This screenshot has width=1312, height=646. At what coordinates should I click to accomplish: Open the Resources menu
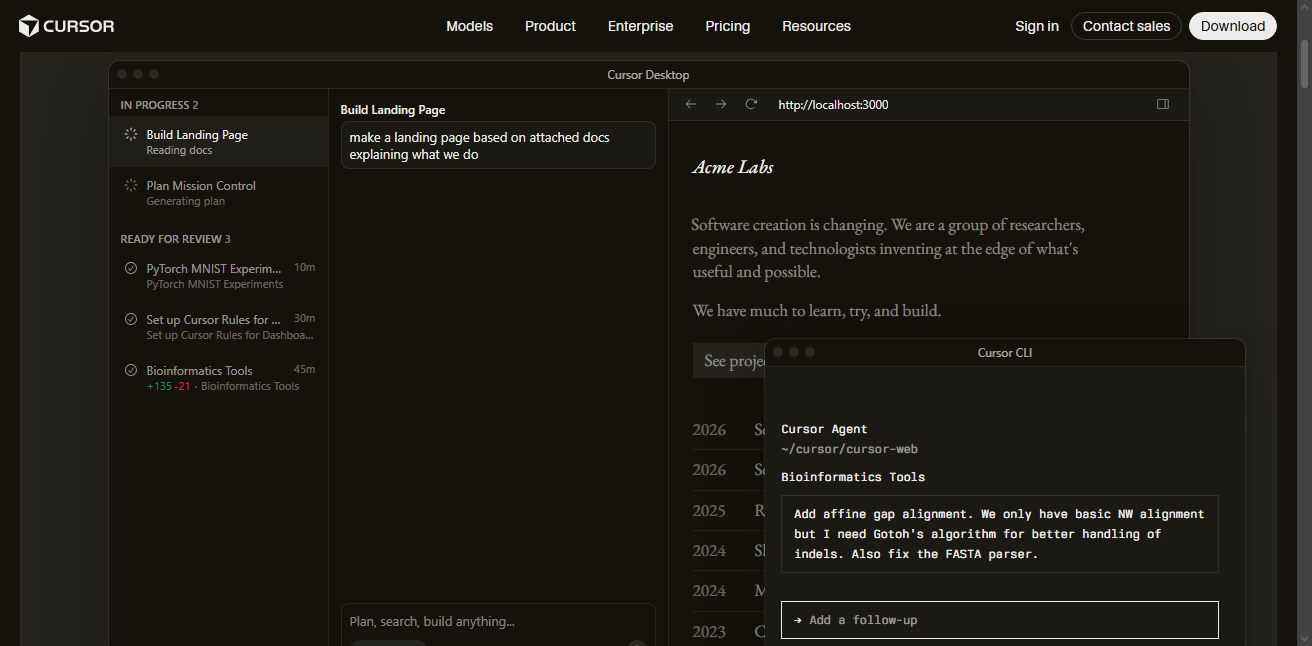click(816, 26)
